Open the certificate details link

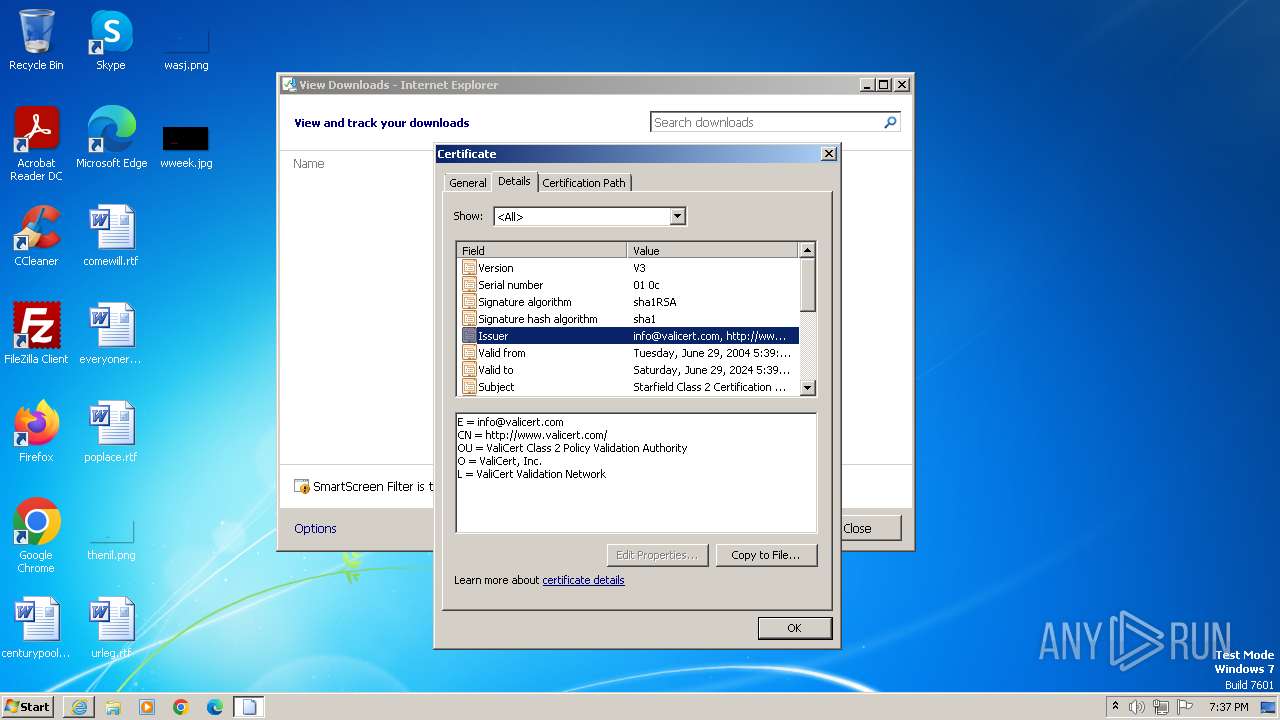[583, 580]
